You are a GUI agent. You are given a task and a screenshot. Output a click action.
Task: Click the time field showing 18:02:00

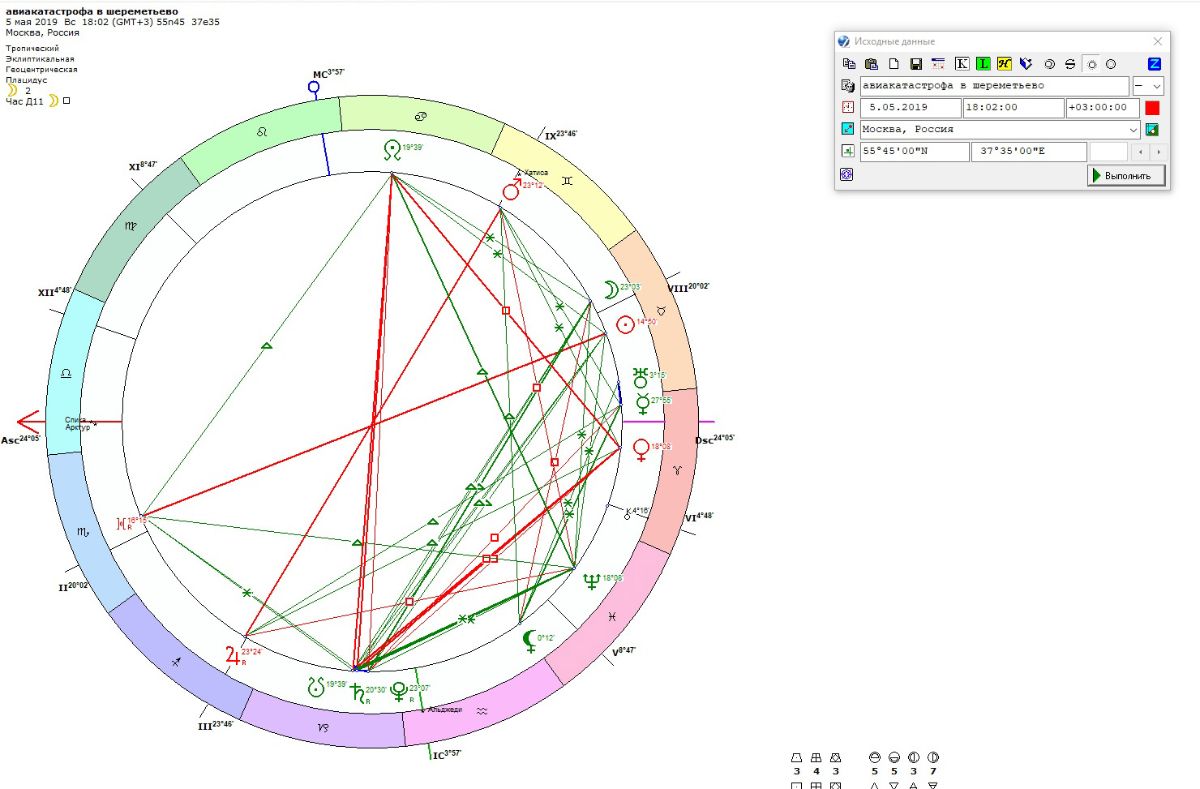[1012, 108]
